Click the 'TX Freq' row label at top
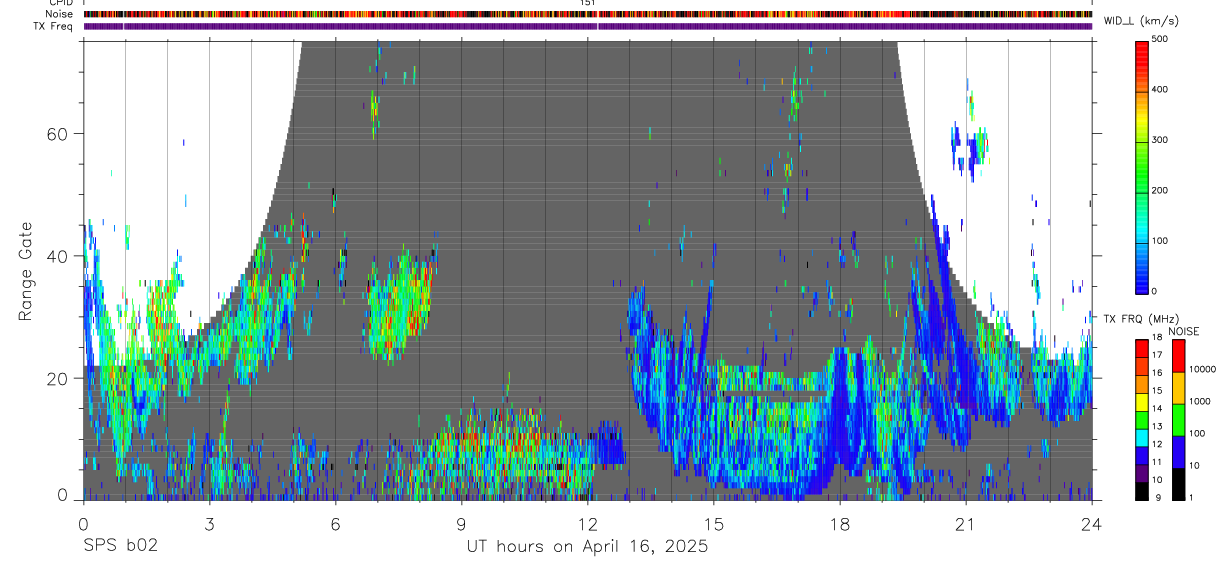 54,26
